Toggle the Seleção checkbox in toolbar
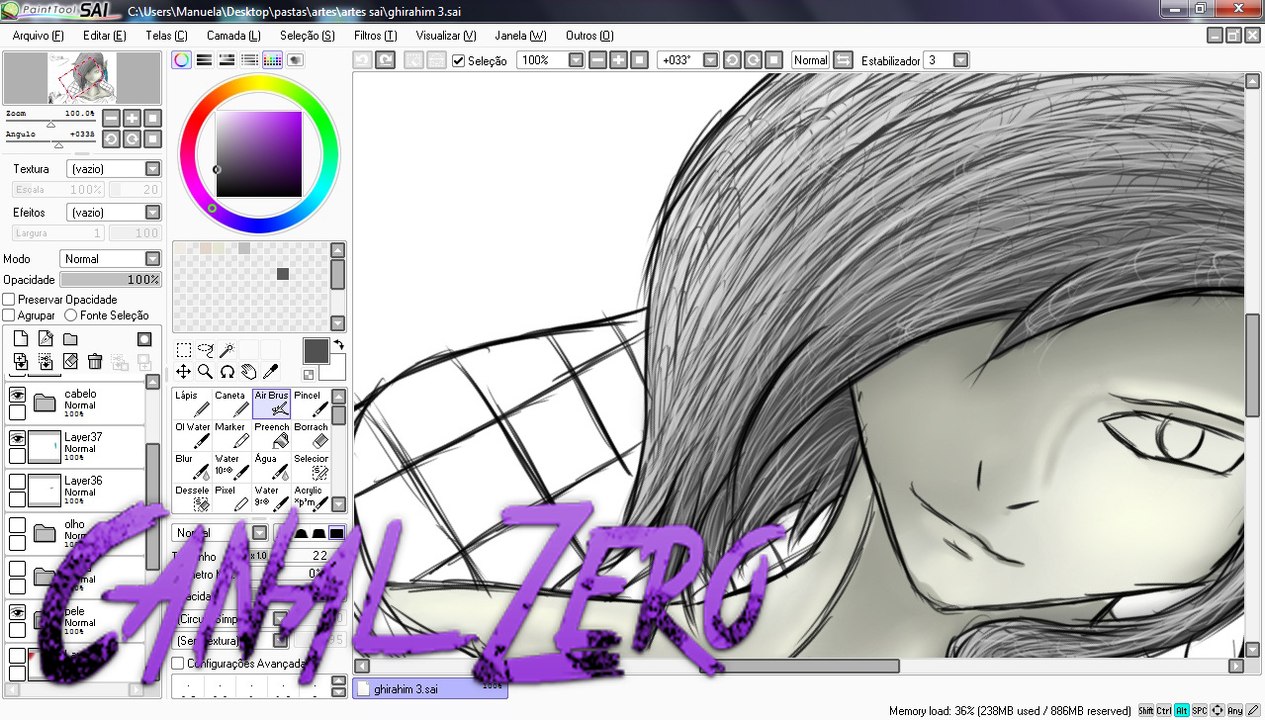 click(458, 61)
